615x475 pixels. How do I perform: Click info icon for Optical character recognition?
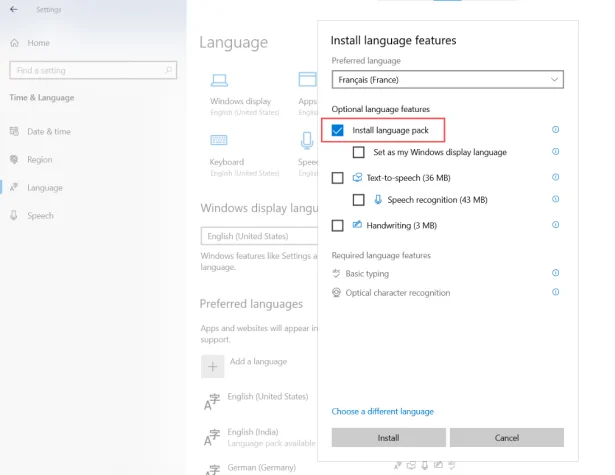click(x=555, y=292)
